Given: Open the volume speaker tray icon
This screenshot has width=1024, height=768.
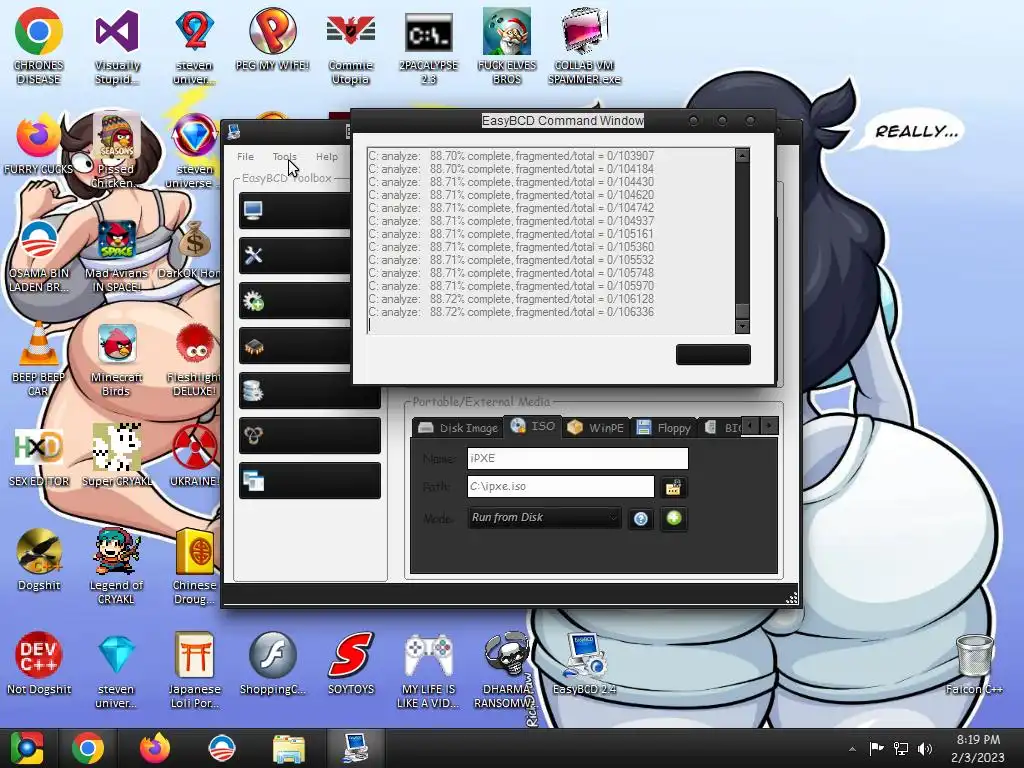Looking at the screenshot, I should click(x=925, y=748).
